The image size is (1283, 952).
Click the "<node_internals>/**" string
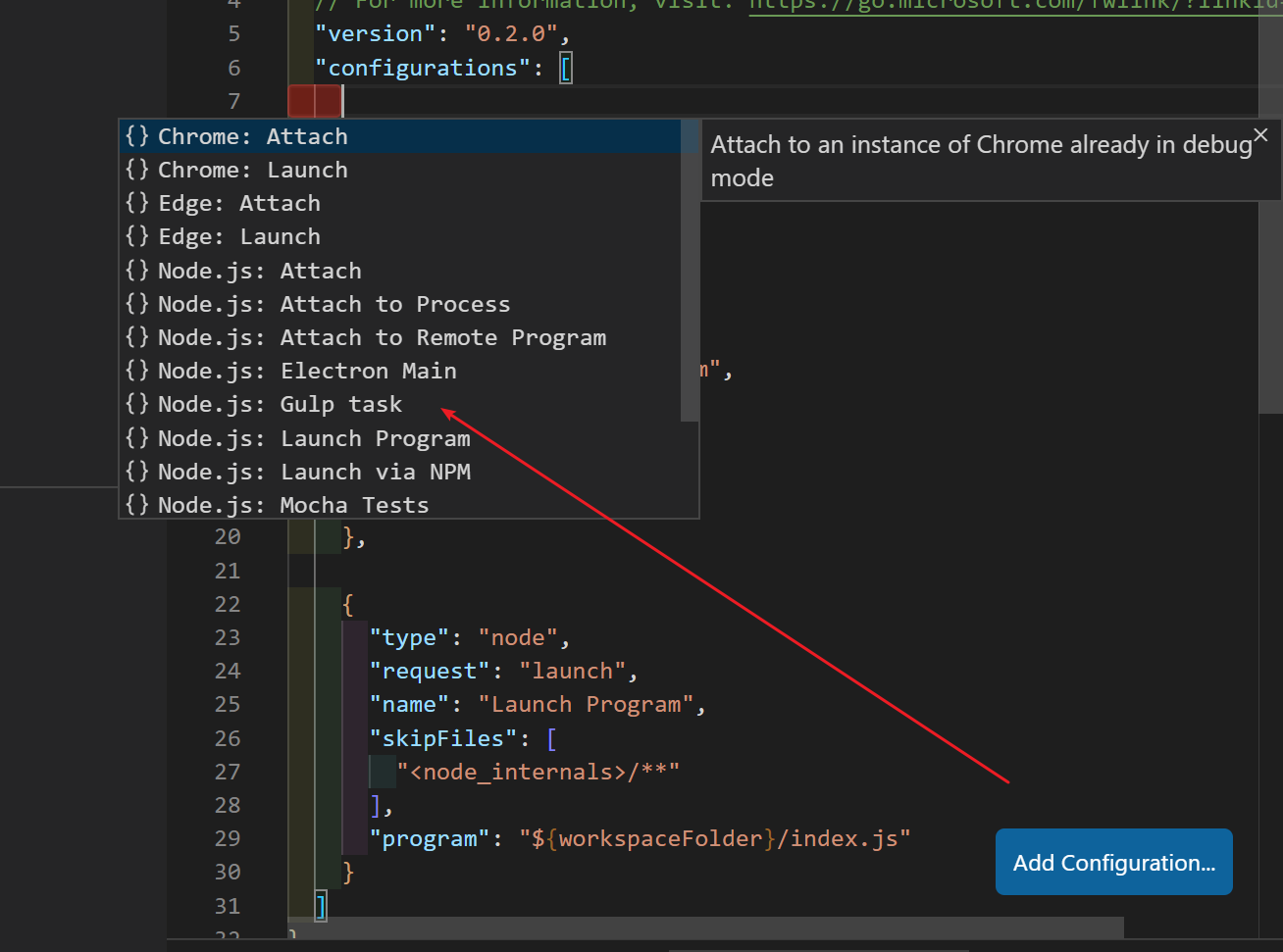(x=539, y=772)
